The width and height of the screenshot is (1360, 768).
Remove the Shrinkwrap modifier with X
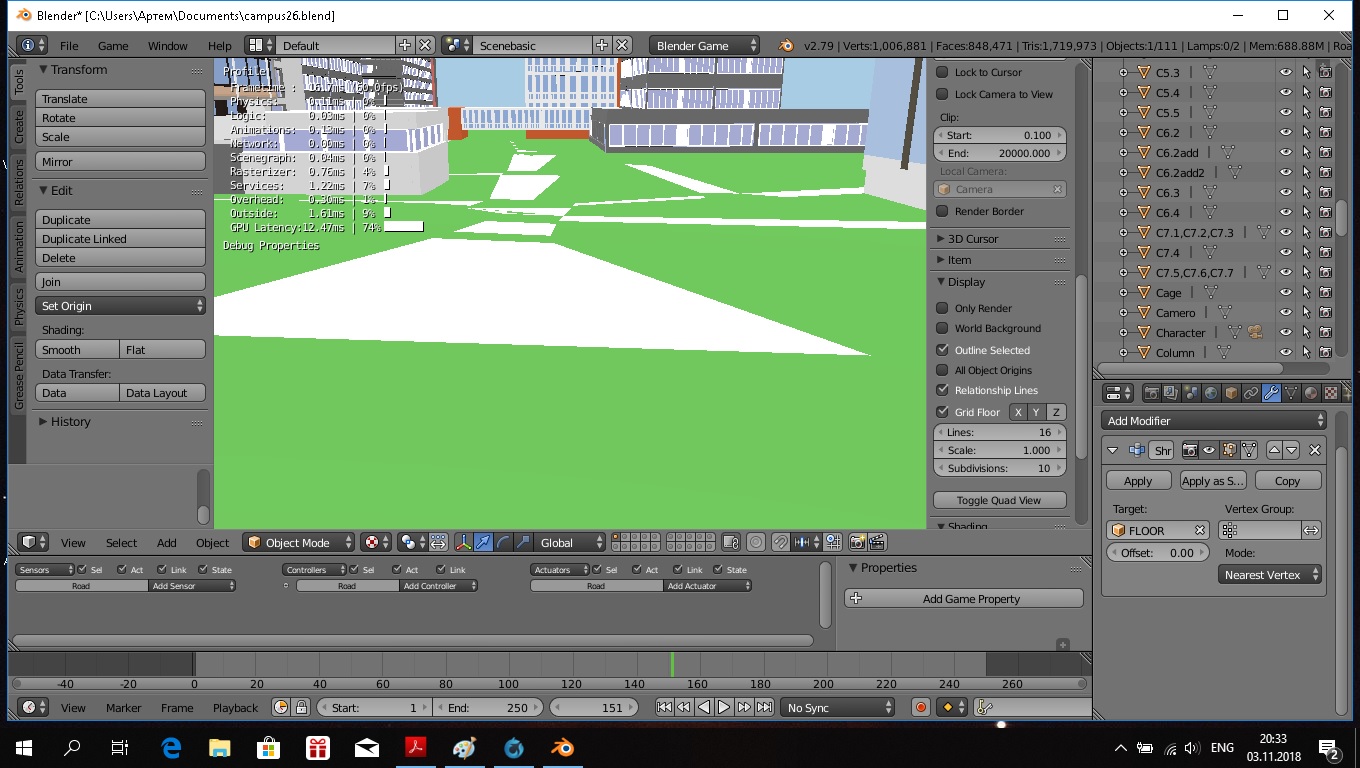tap(1315, 450)
